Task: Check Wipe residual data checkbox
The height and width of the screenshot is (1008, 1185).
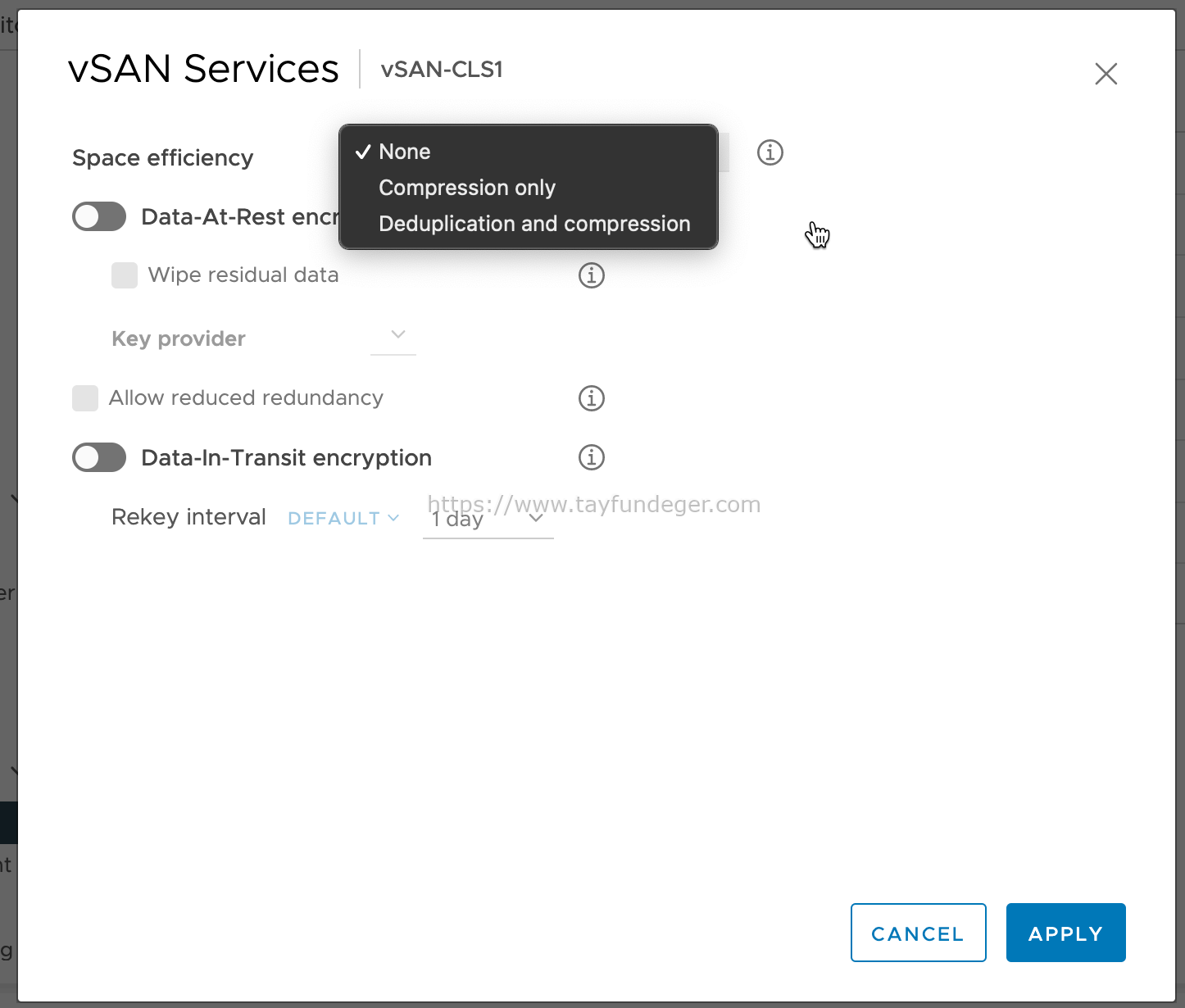Action: [x=125, y=275]
